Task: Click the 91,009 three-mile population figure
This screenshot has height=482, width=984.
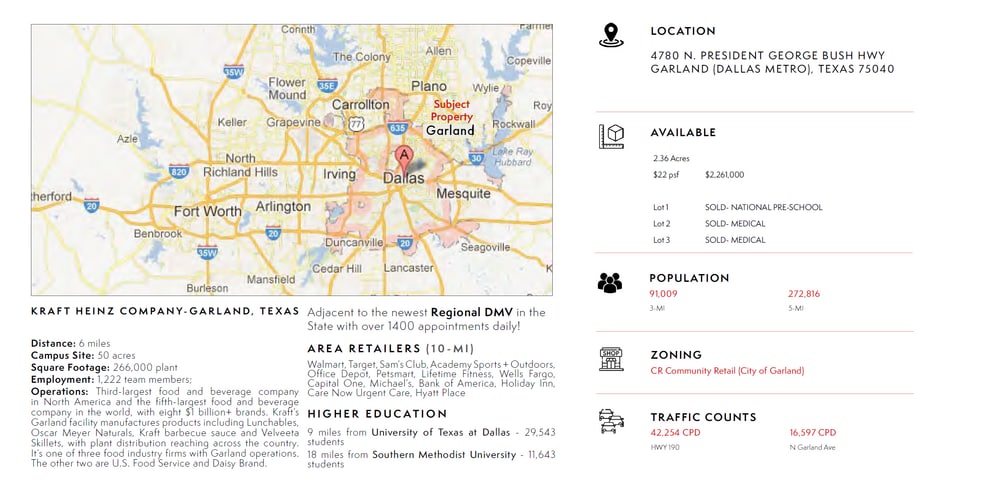Action: point(663,294)
